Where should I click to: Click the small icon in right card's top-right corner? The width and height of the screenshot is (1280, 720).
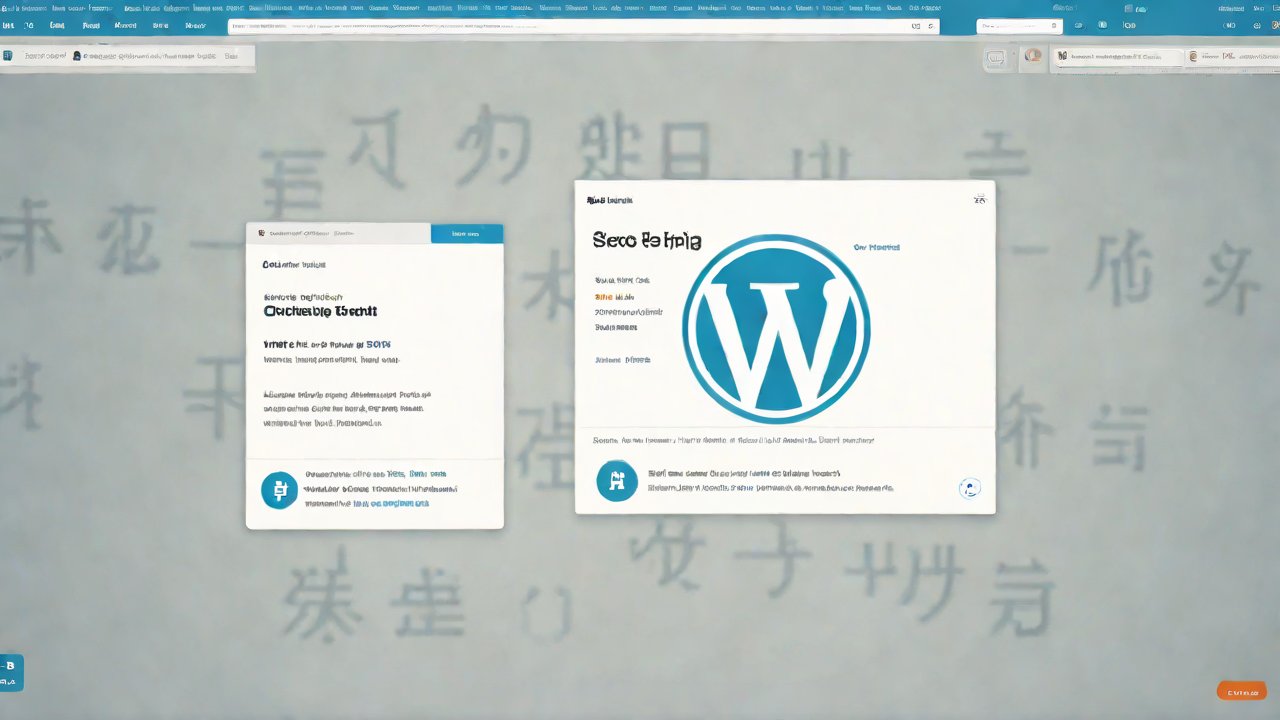point(979,200)
